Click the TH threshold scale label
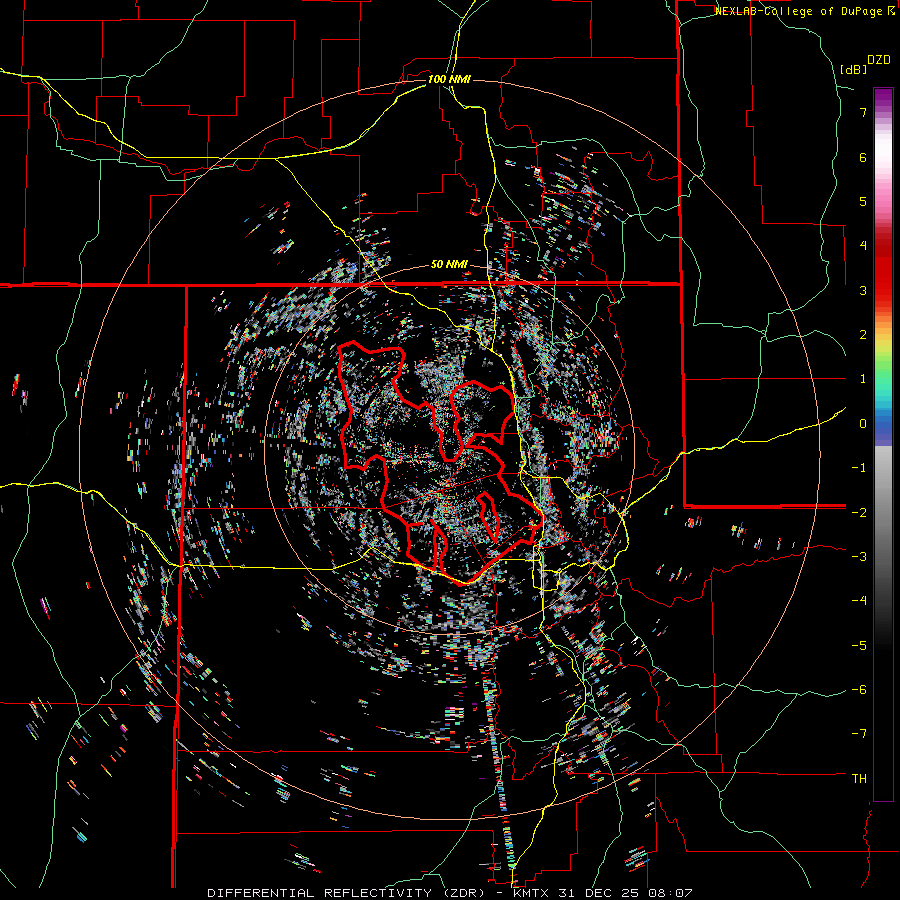Screen dimensions: 900x900 click(859, 779)
